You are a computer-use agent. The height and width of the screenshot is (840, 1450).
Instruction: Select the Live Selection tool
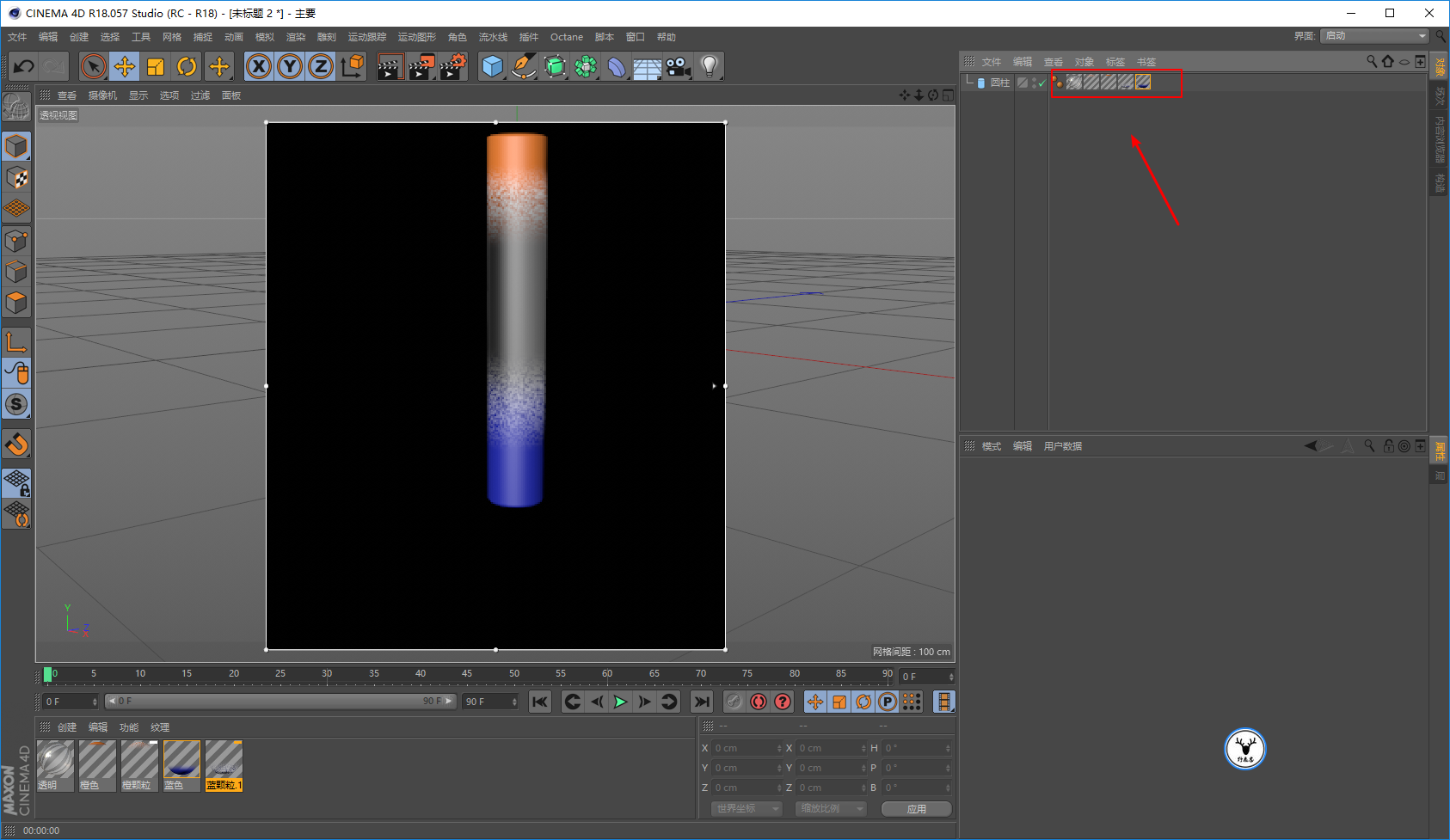click(93, 66)
